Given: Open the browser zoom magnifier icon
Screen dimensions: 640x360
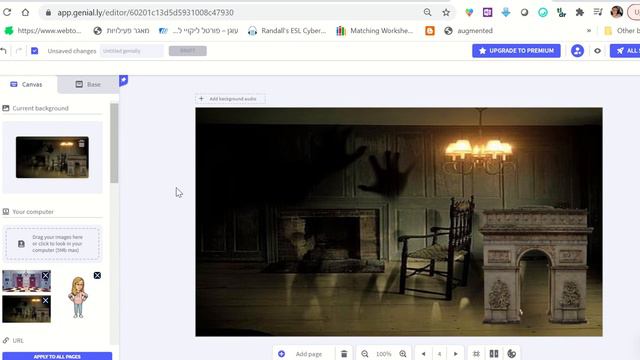Looking at the screenshot, I should [x=427, y=12].
